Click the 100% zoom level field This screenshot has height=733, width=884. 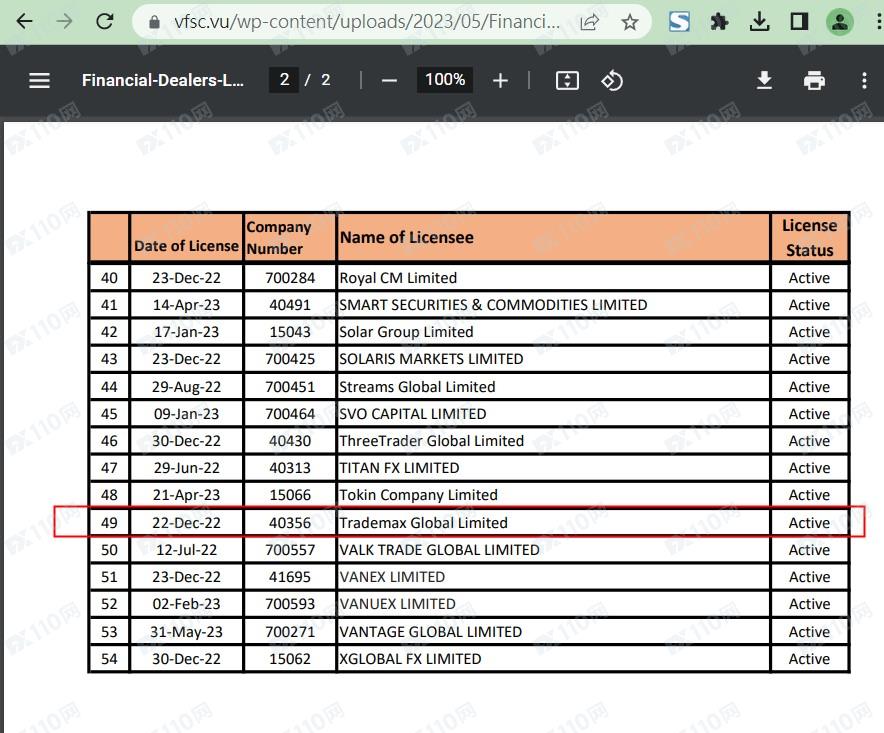[x=445, y=80]
